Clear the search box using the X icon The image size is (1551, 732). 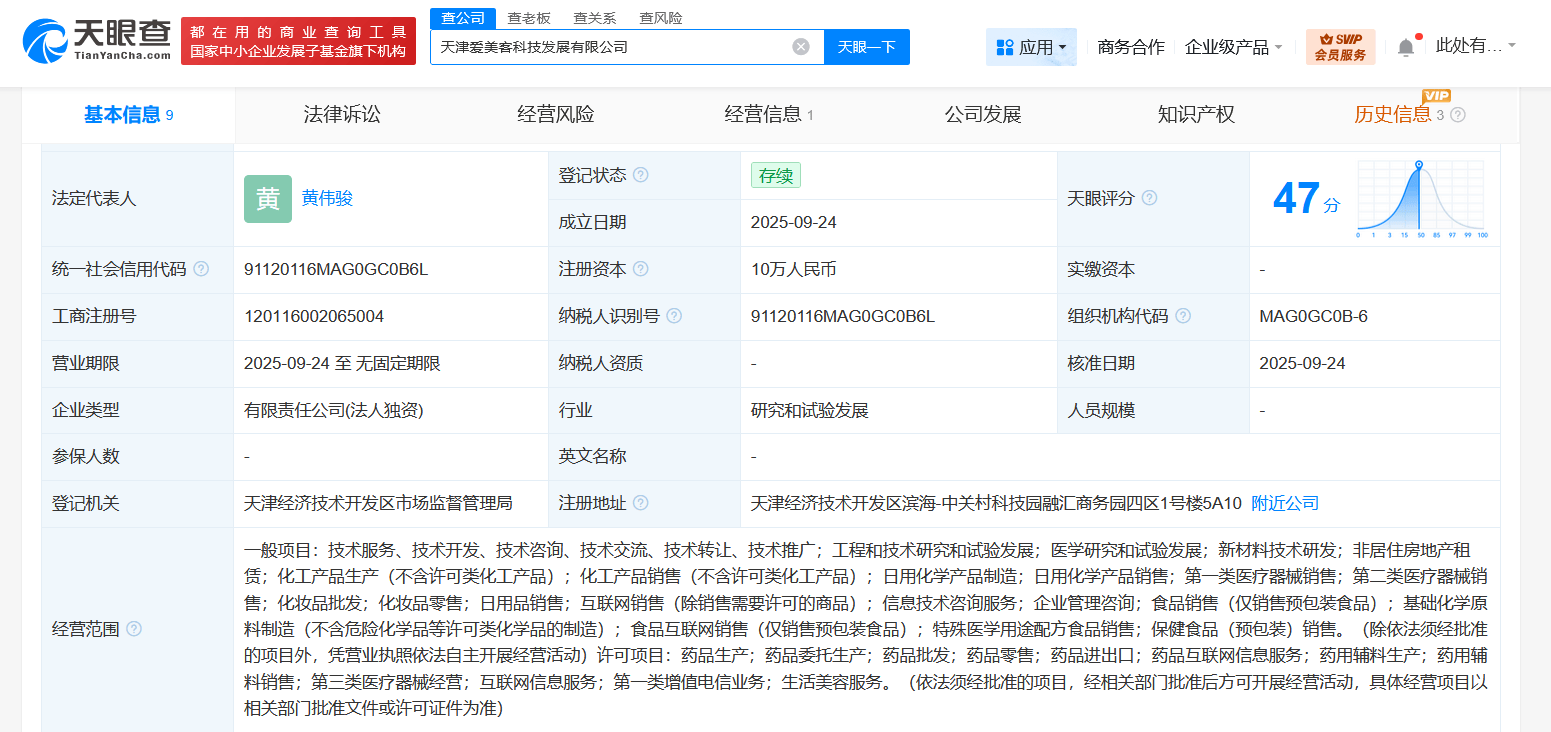[799, 46]
